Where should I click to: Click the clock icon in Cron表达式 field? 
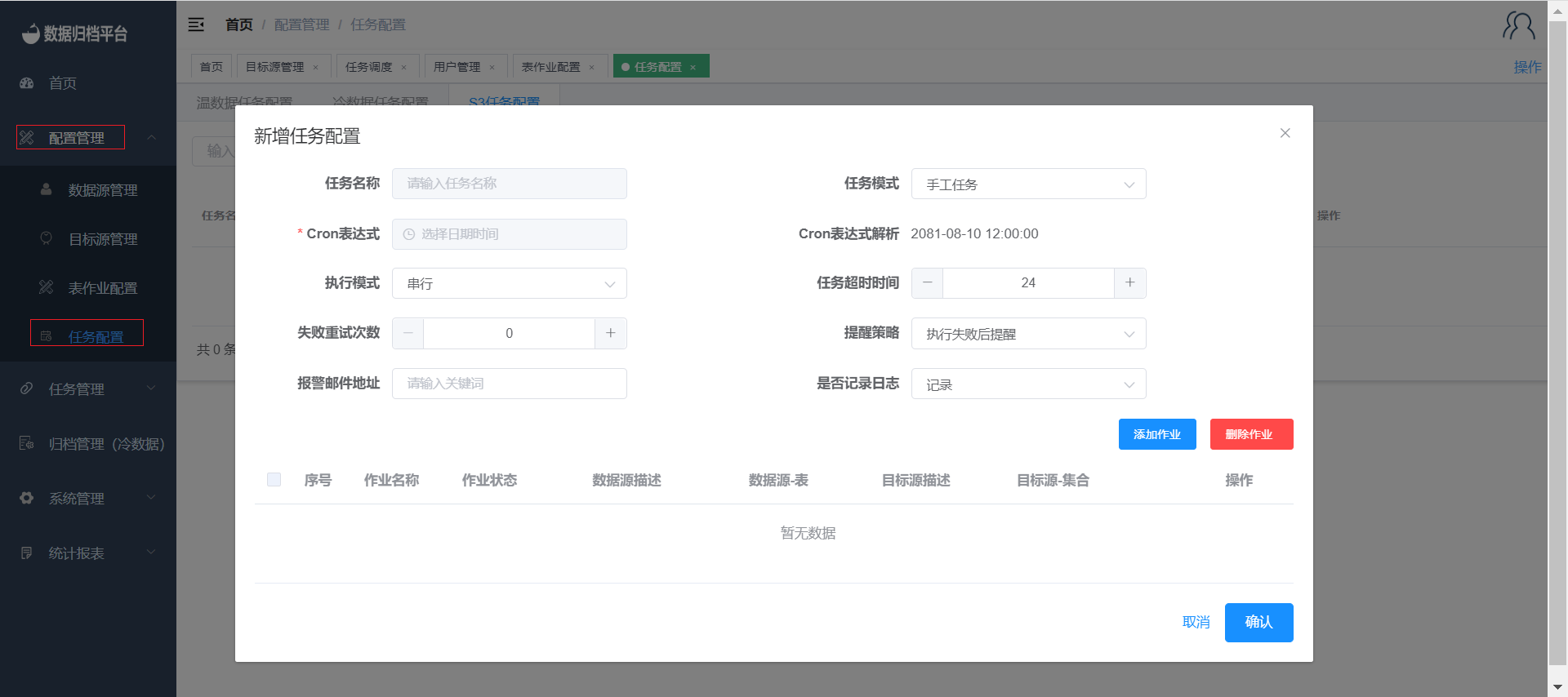[409, 234]
